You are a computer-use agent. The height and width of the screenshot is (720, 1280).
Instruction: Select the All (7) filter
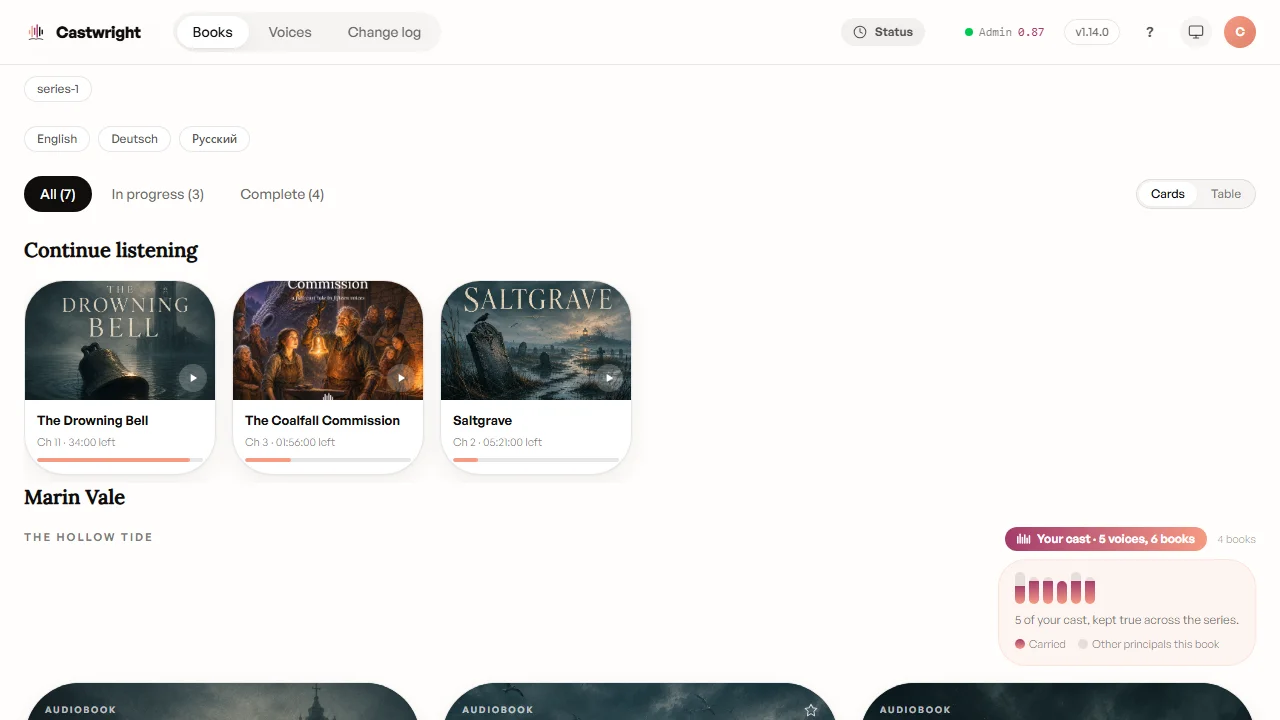58,194
